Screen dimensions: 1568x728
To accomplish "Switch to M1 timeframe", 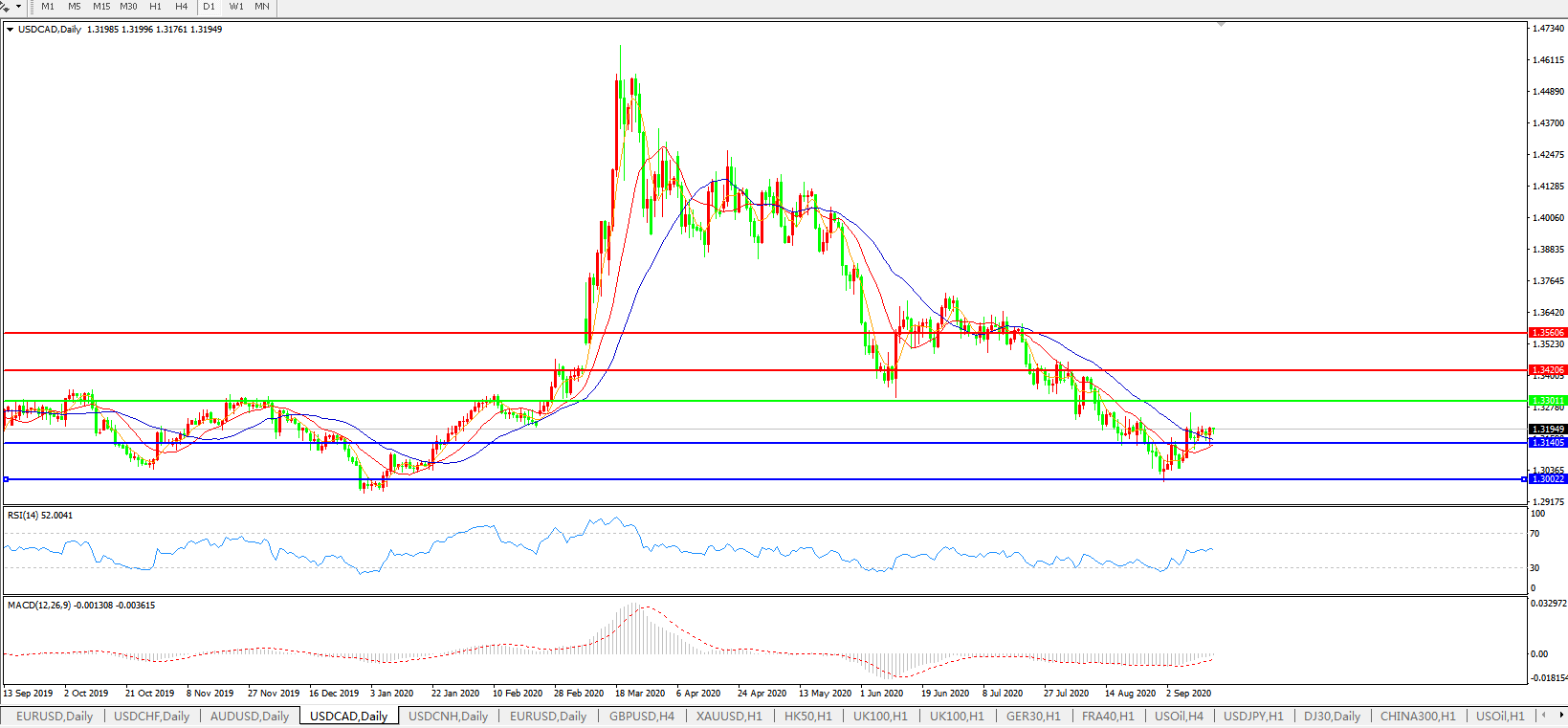I will [48, 7].
